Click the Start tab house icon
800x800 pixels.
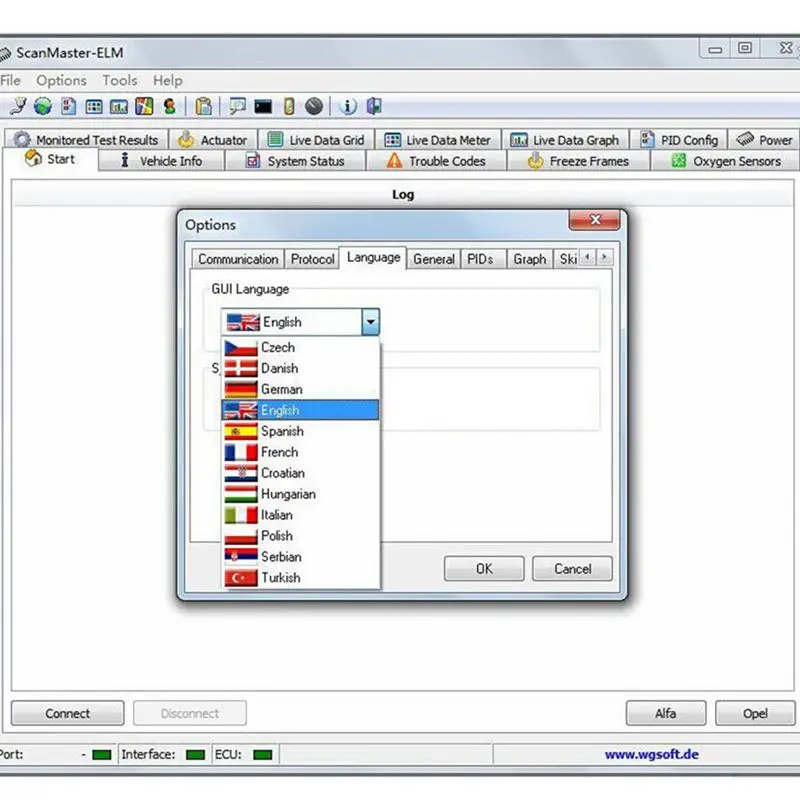click(x=33, y=158)
